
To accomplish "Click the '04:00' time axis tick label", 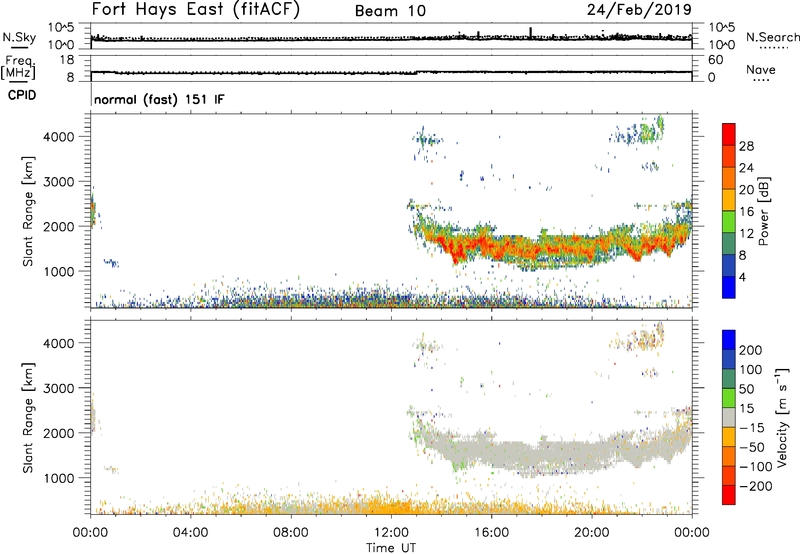I will pos(190,533).
